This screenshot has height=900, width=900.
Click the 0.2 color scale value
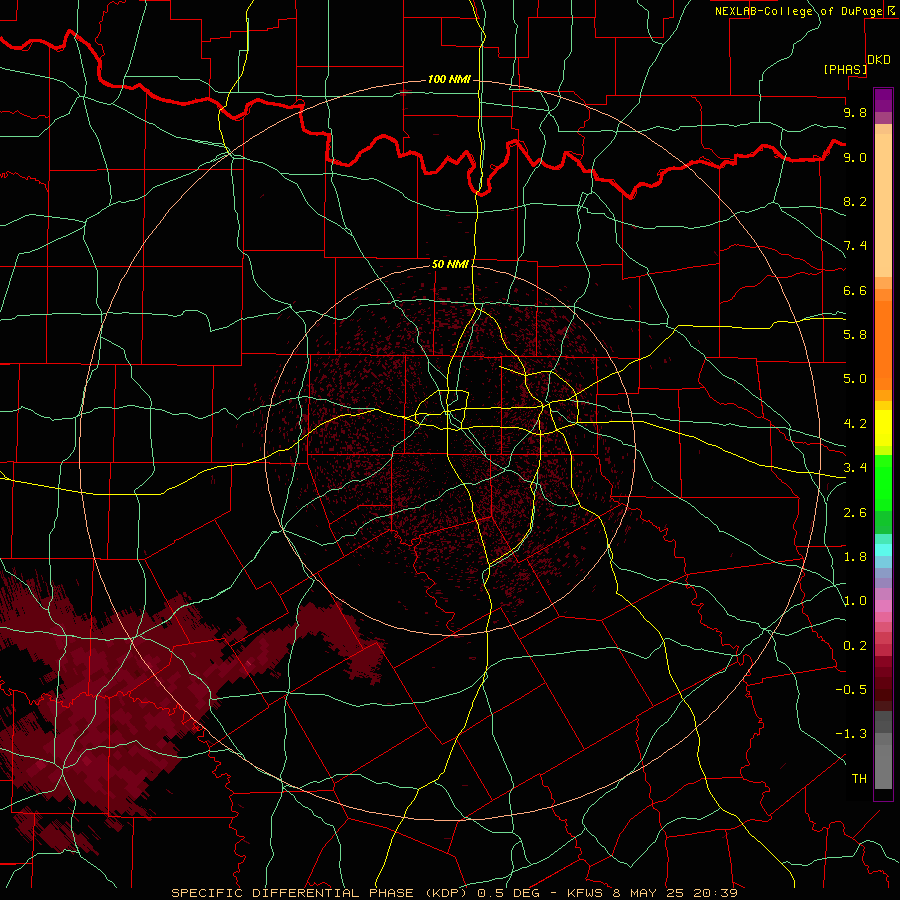[855, 646]
